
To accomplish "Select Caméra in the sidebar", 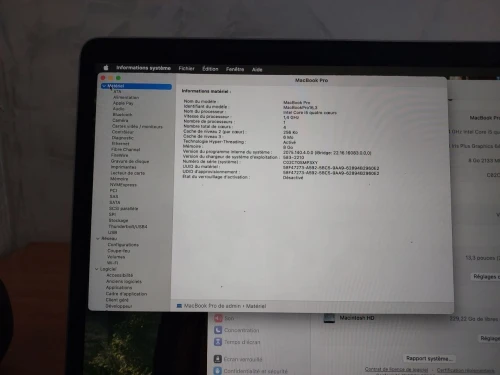I will tap(120, 120).
